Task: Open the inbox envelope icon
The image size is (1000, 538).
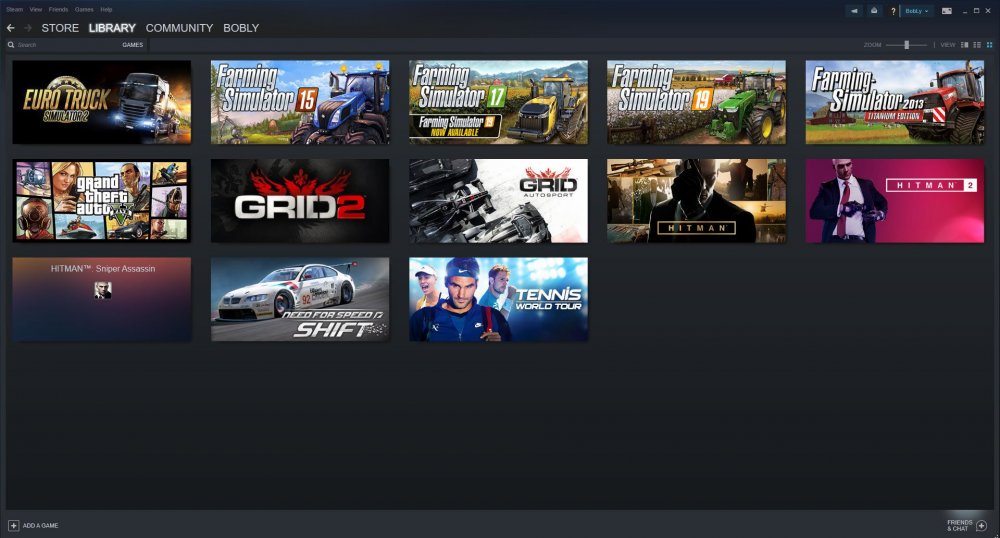Action: tap(874, 11)
